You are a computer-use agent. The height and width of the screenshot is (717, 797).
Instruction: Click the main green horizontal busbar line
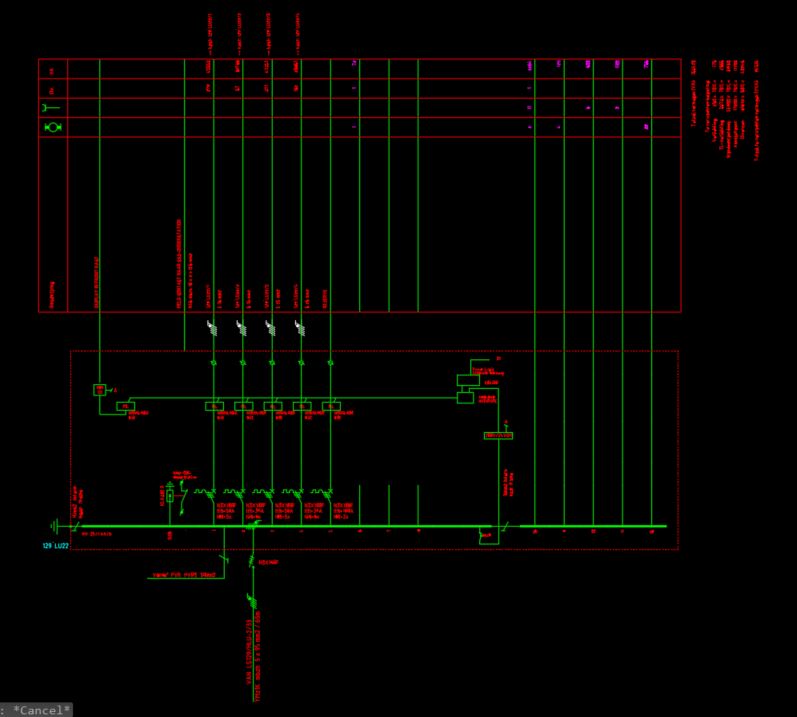[286, 526]
